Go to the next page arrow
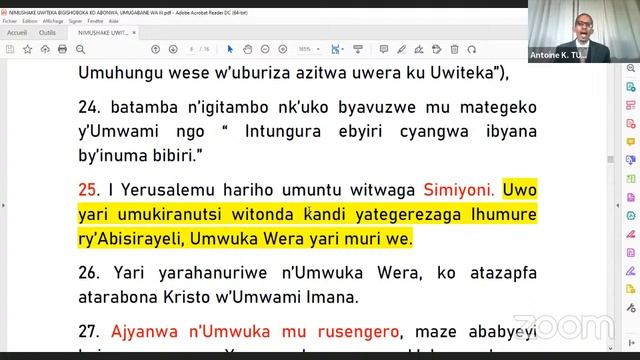The image size is (640, 360). [173, 49]
